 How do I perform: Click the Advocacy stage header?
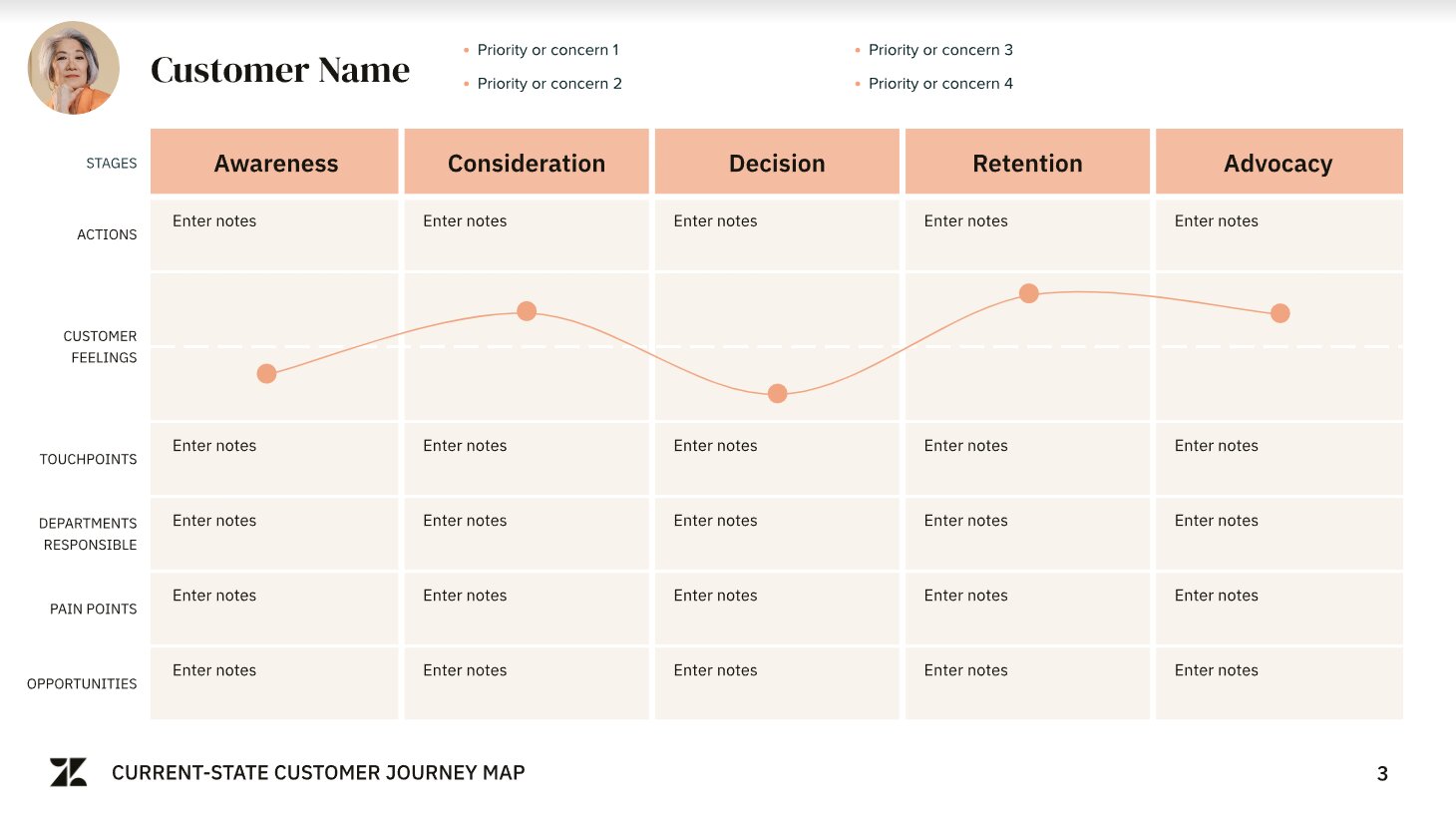1278,163
